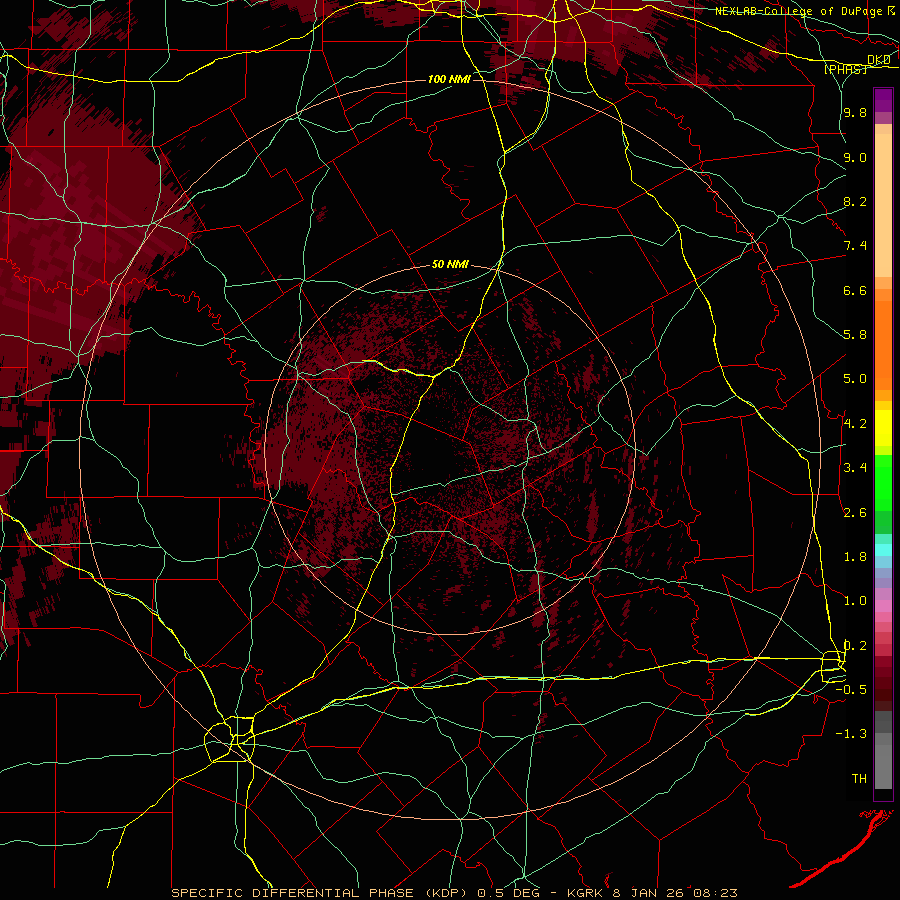
Task: Click the TH threshold label on the scale
Action: tap(859, 778)
